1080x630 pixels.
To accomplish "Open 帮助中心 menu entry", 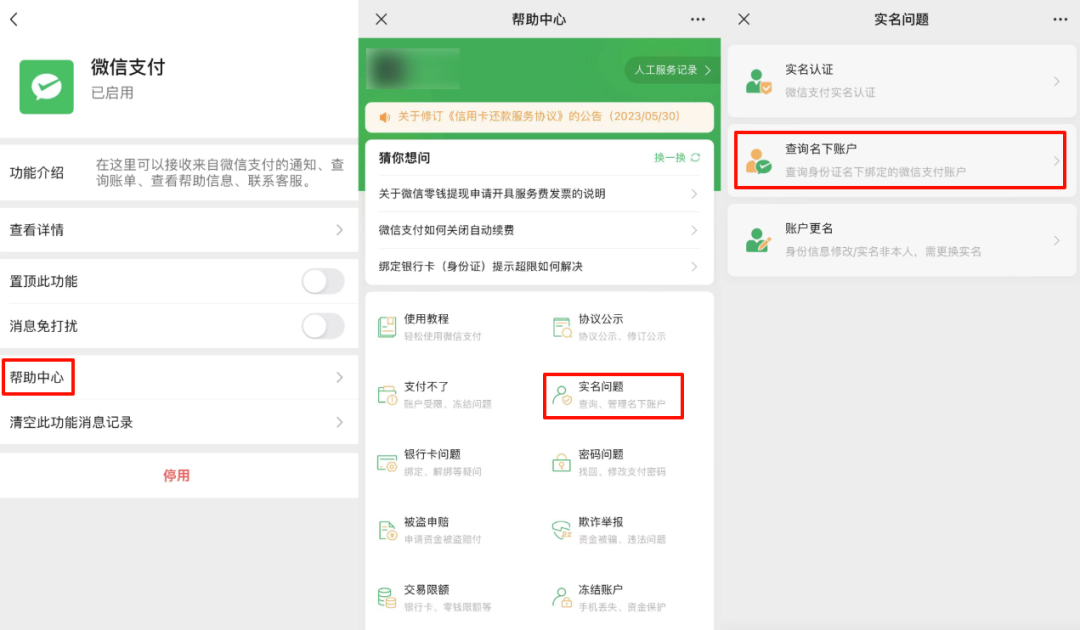I will [x=179, y=377].
